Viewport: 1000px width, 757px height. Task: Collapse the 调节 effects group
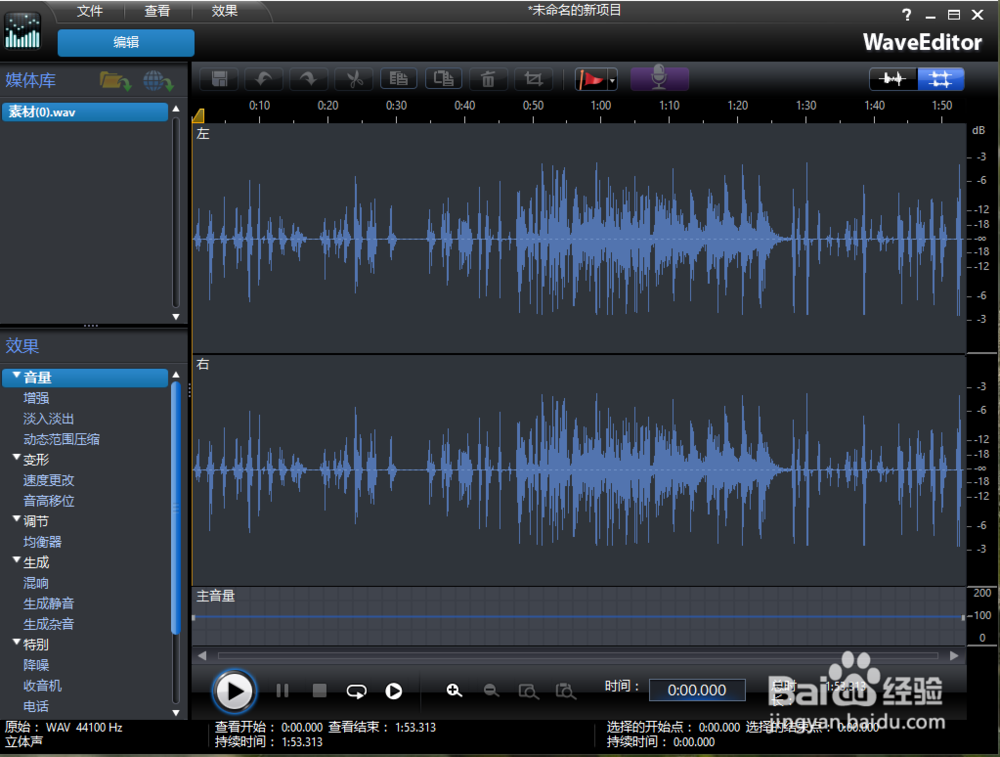17,520
